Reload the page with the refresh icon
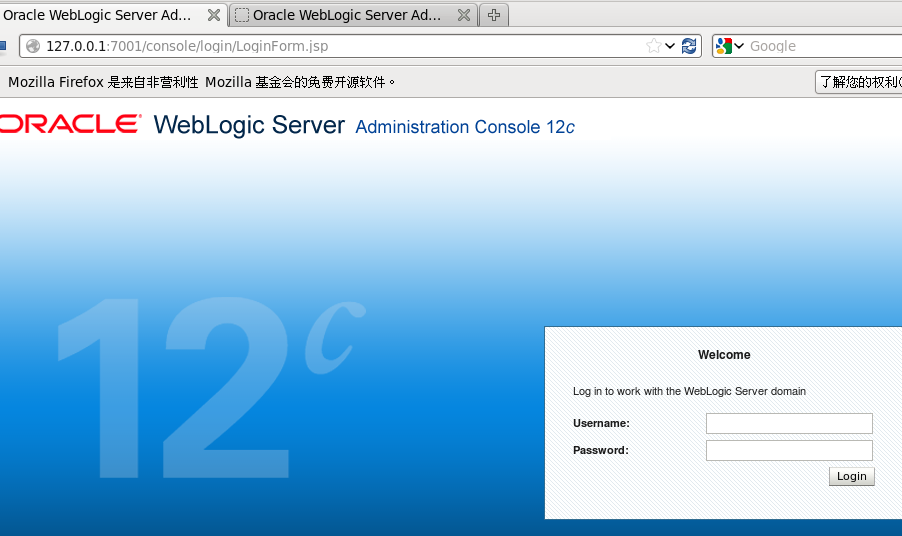 (689, 46)
